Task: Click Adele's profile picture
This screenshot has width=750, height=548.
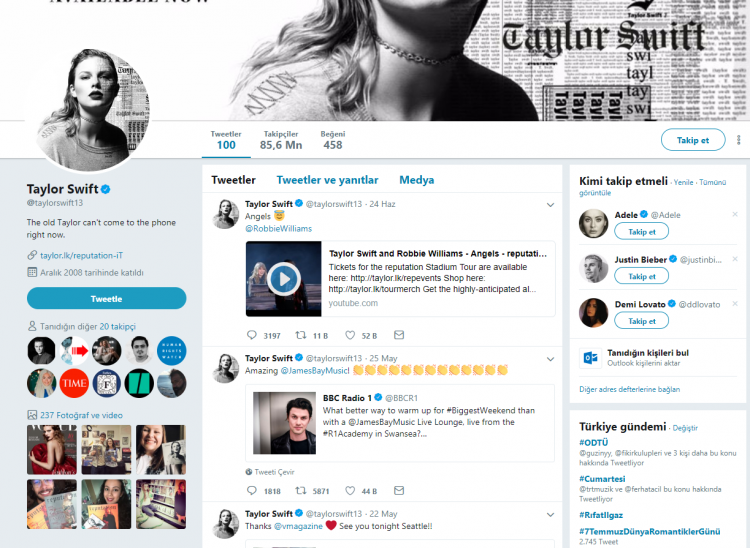Action: click(593, 223)
